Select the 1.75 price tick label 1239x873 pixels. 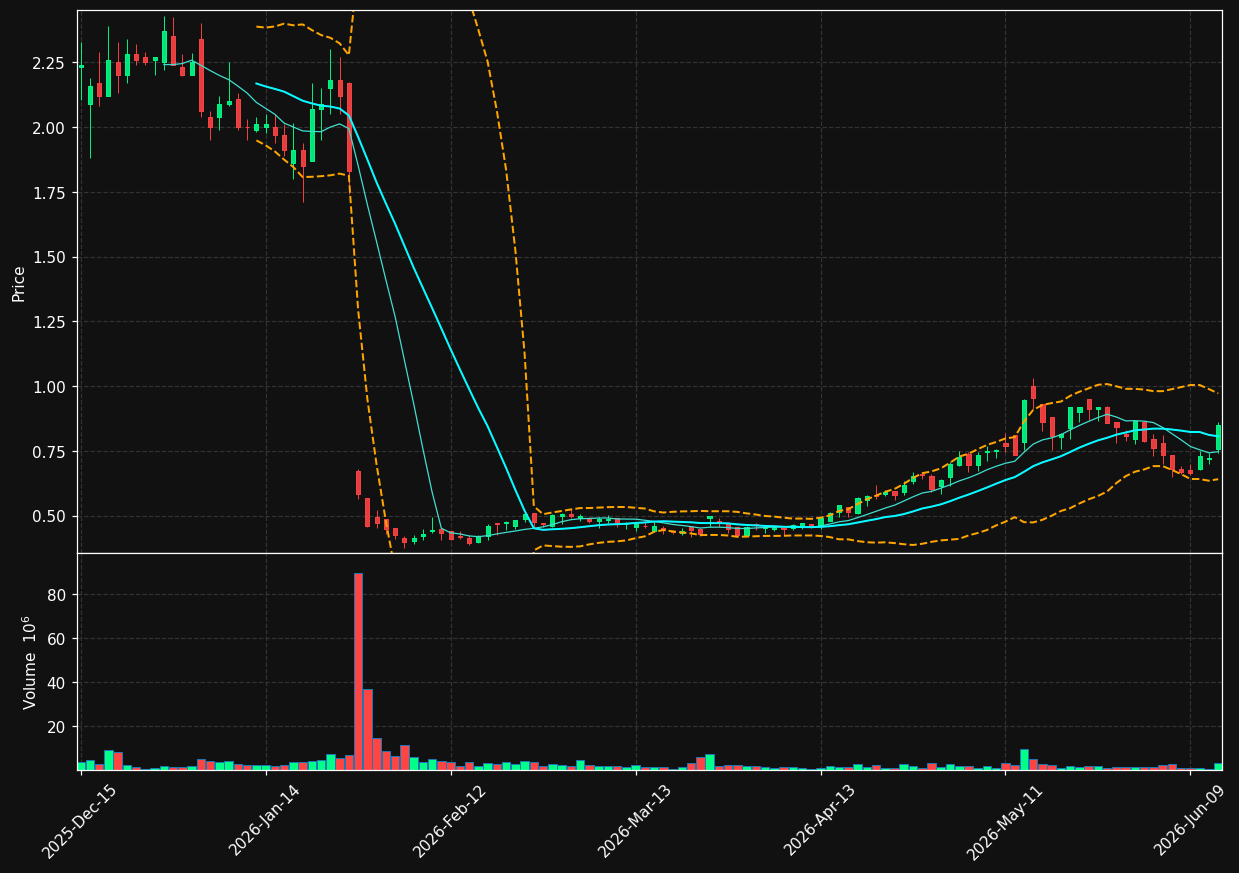pos(50,193)
